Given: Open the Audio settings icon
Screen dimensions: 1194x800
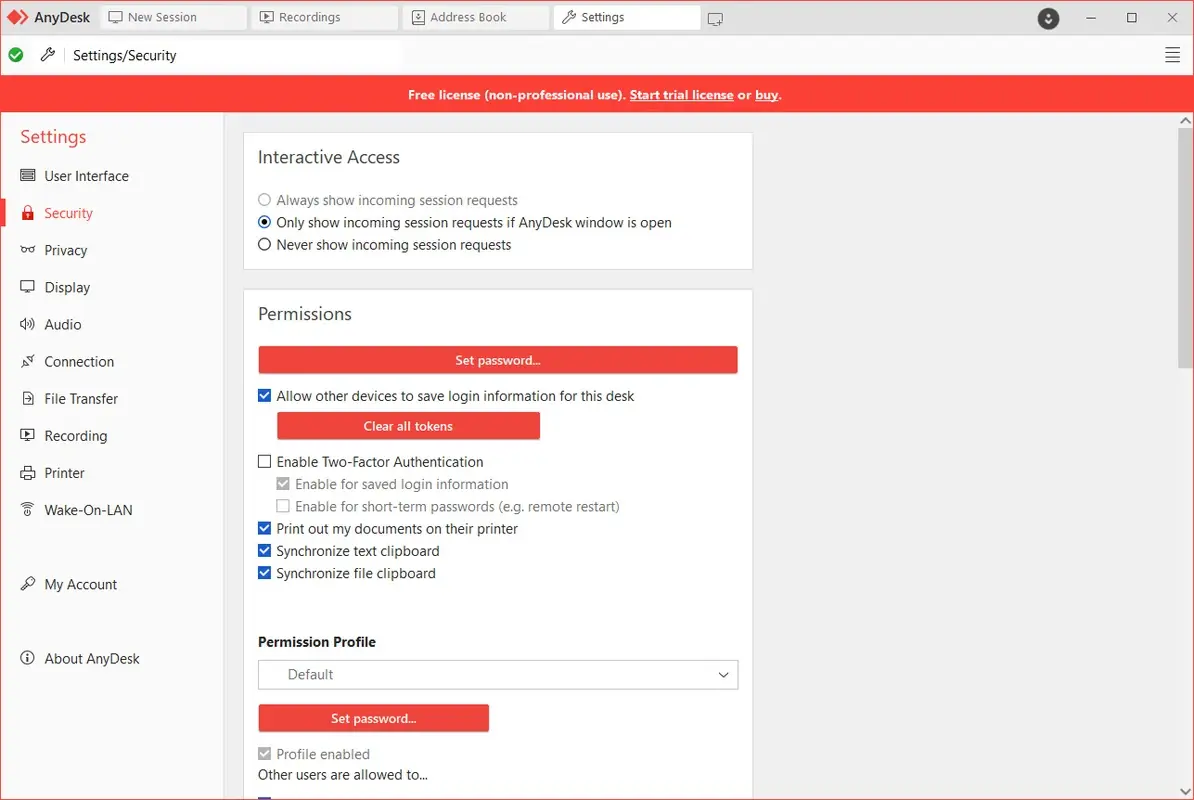Looking at the screenshot, I should (25, 324).
